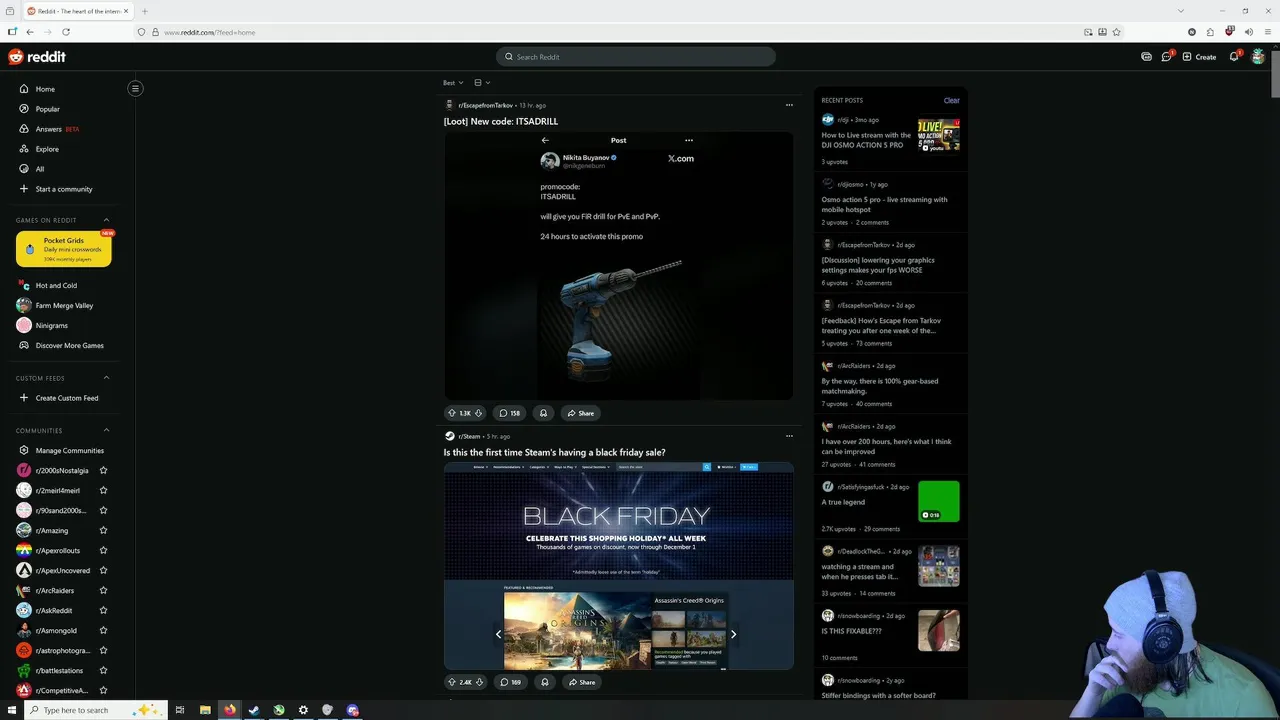Open overflow menu on EscapefromTarkov post
This screenshot has width=1280, height=720.
coord(789,105)
